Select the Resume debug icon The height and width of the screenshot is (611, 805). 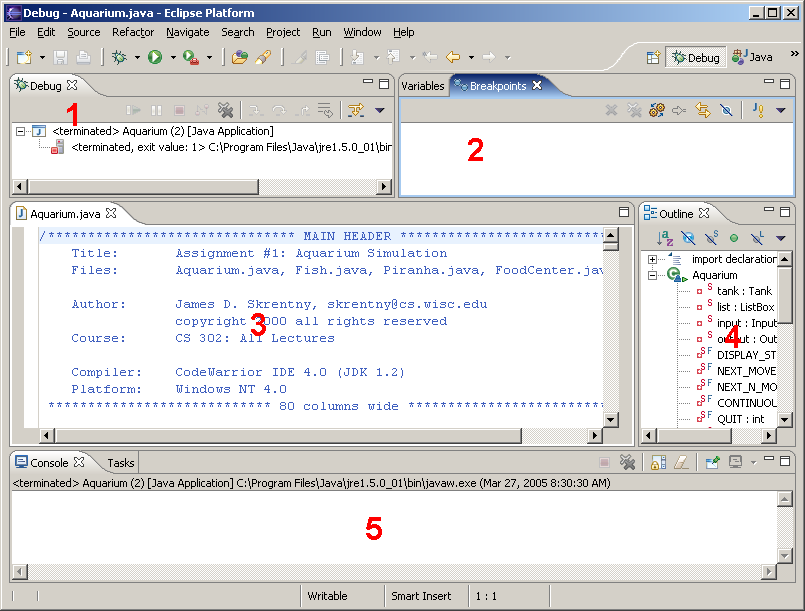(133, 110)
